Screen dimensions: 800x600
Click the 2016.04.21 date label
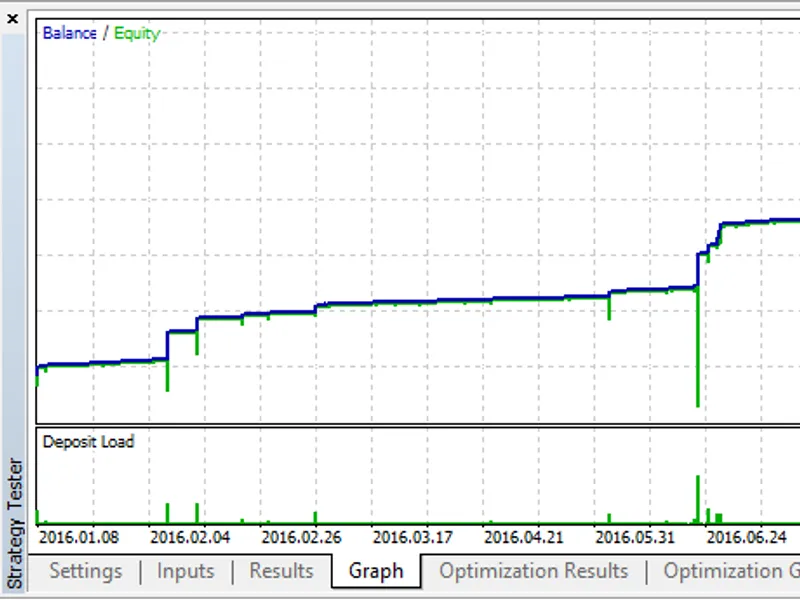(x=524, y=537)
